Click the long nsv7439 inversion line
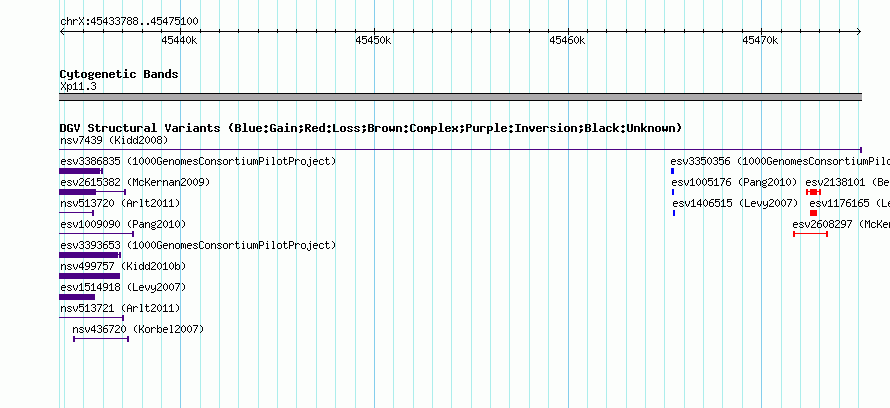This screenshot has width=890, height=408. click(460, 150)
